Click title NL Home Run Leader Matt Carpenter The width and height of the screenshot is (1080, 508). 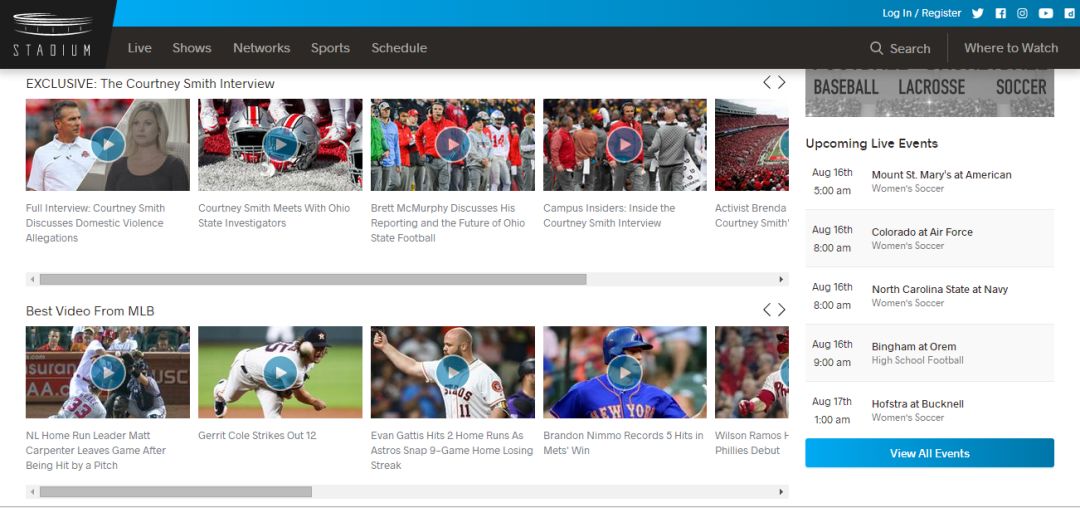pyautogui.click(x=96, y=450)
